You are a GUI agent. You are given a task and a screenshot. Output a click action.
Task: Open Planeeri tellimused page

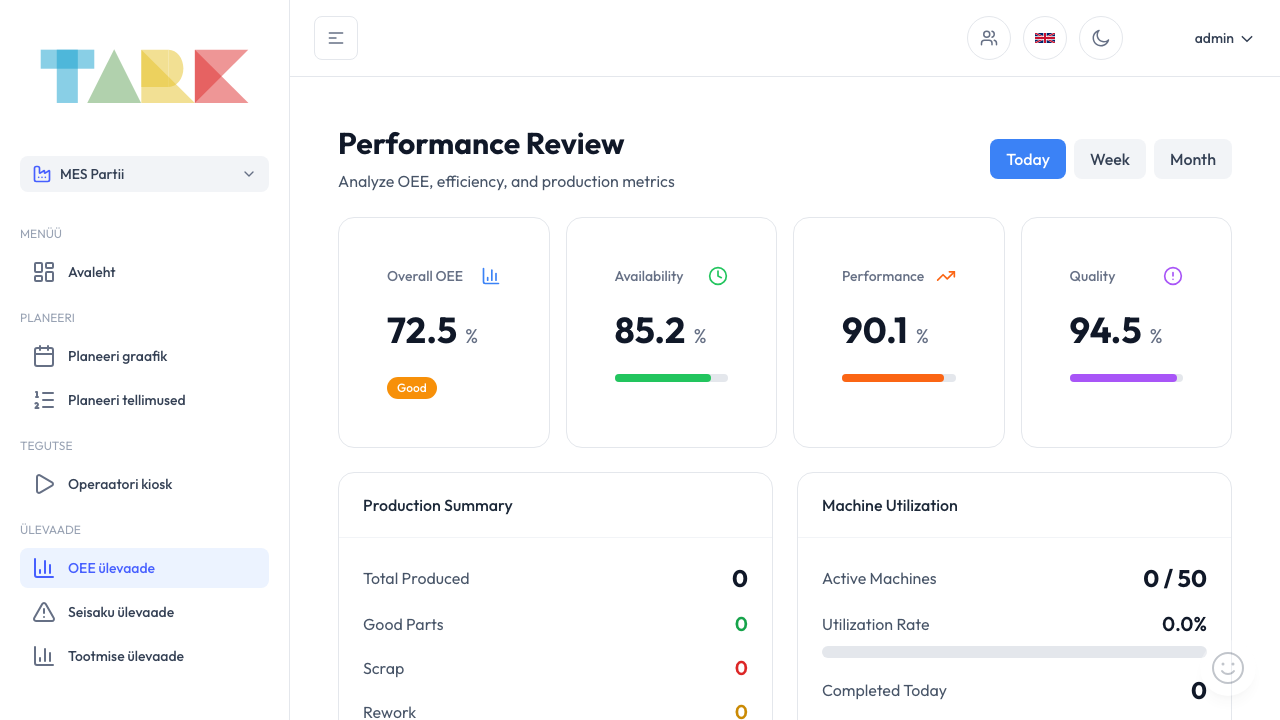point(126,400)
